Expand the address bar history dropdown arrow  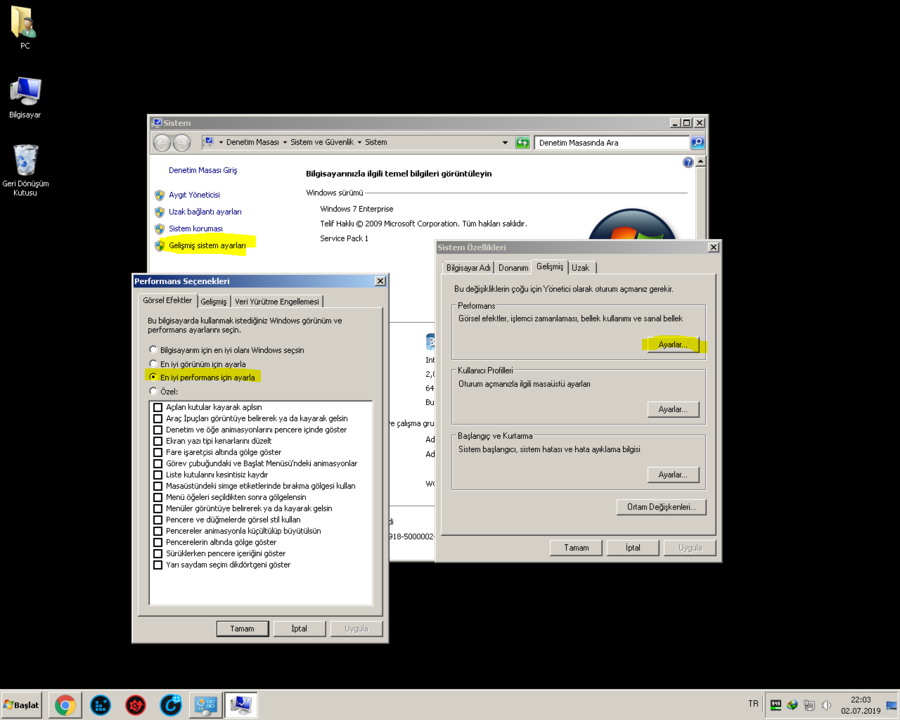tap(505, 143)
